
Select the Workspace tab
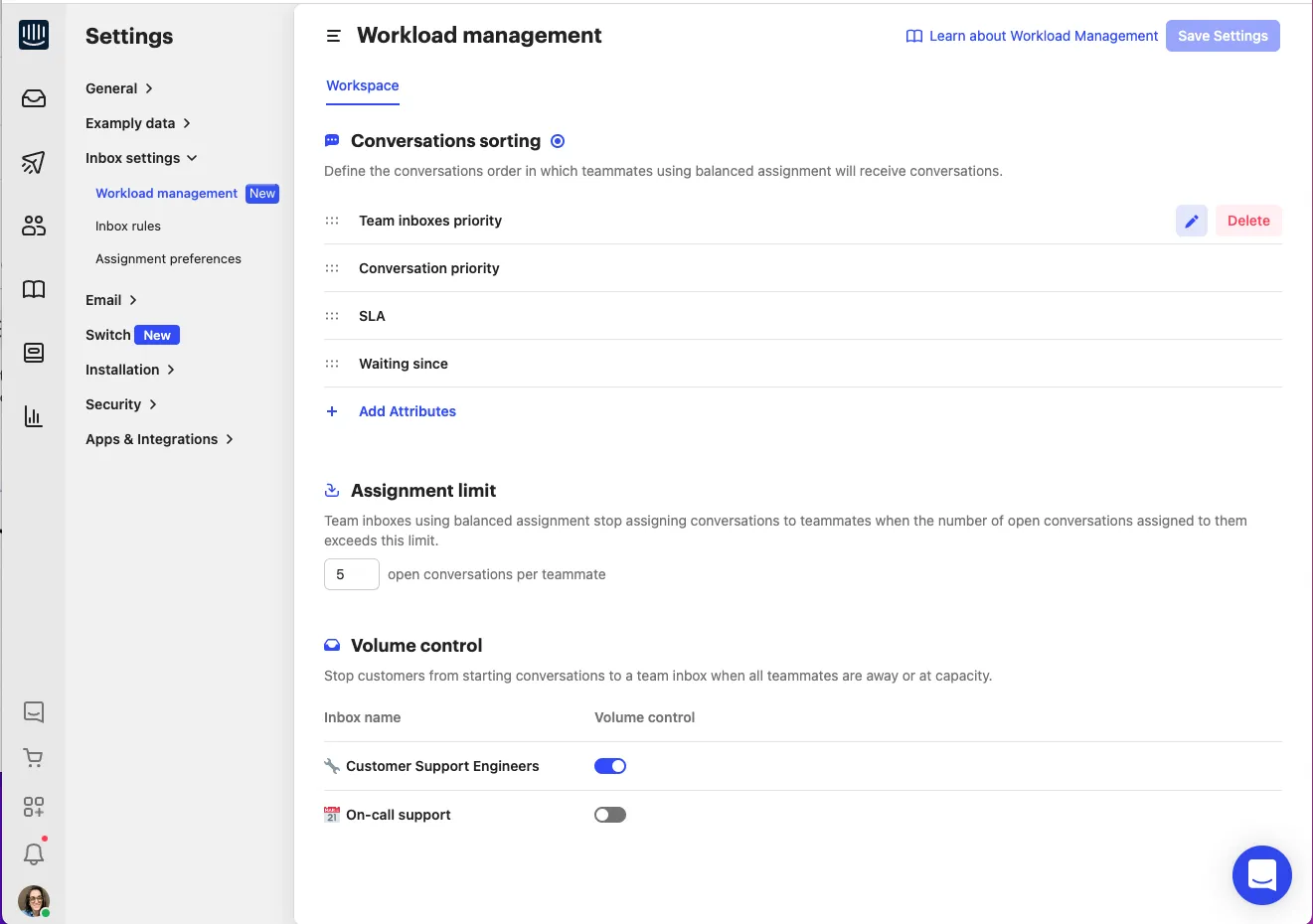coord(363,85)
